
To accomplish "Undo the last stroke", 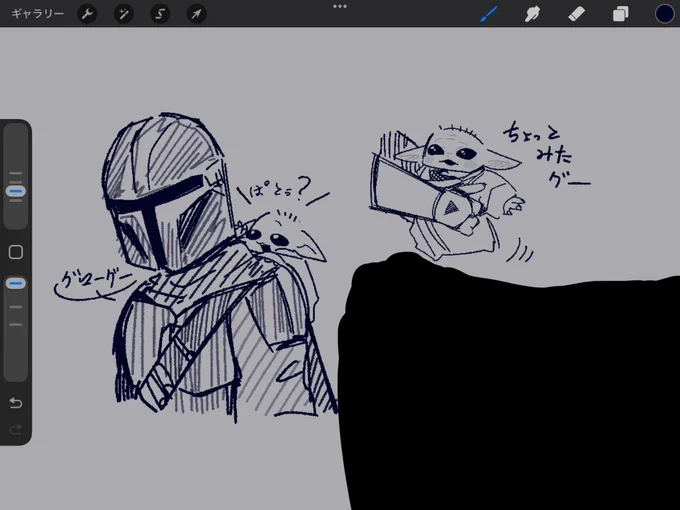I will (16, 403).
